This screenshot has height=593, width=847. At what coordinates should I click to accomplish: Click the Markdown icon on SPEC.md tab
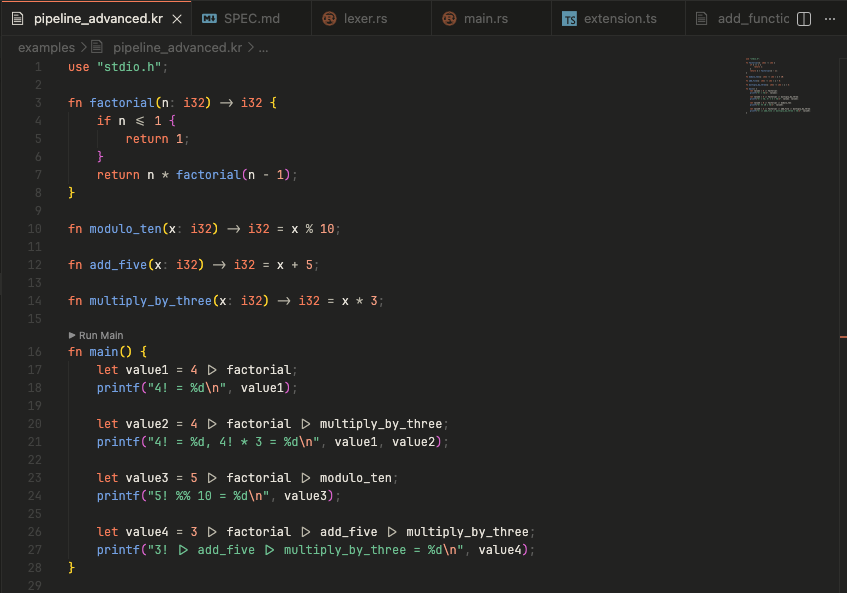tap(209, 19)
